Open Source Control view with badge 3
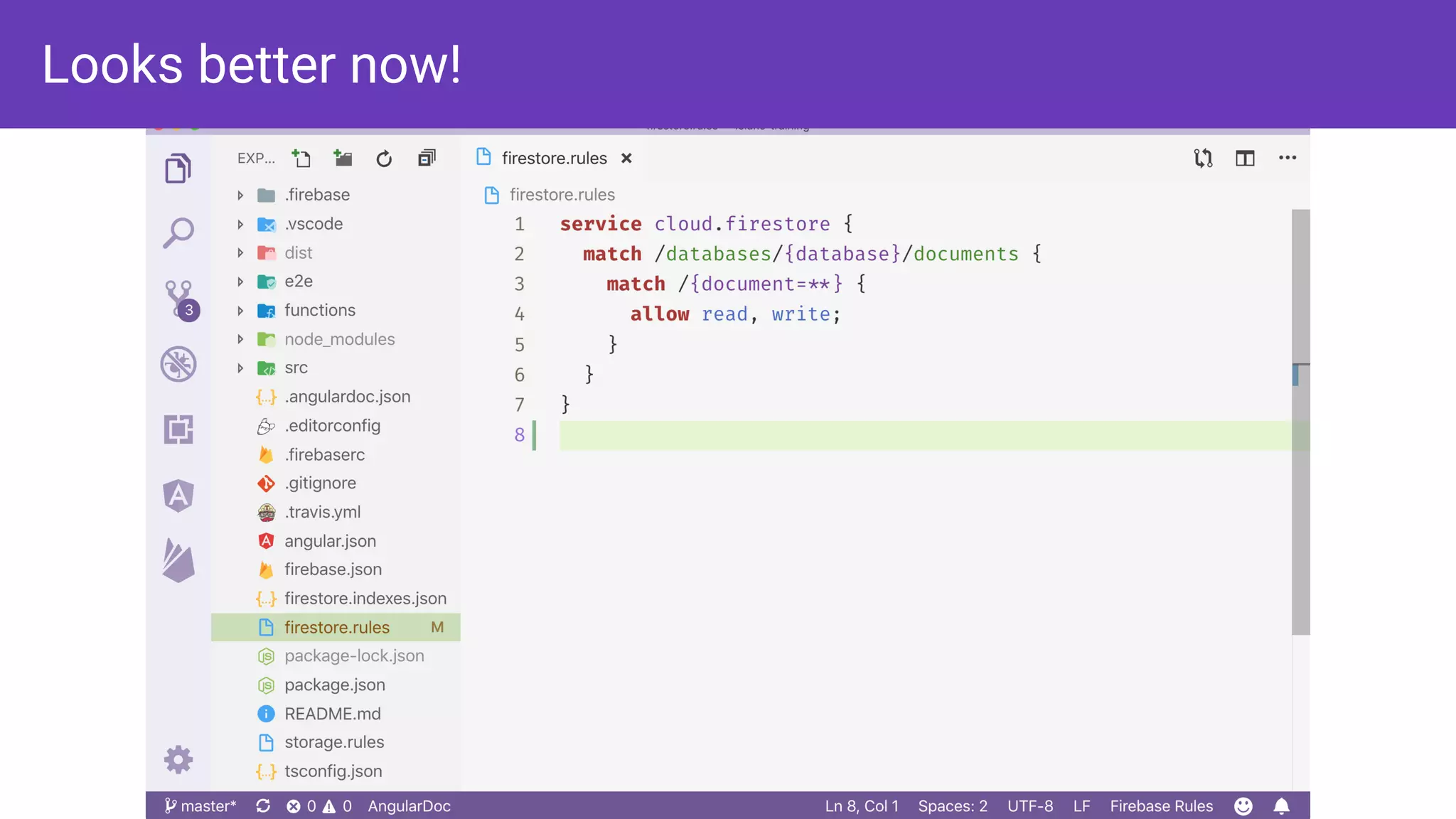The image size is (1456, 819). click(178, 299)
